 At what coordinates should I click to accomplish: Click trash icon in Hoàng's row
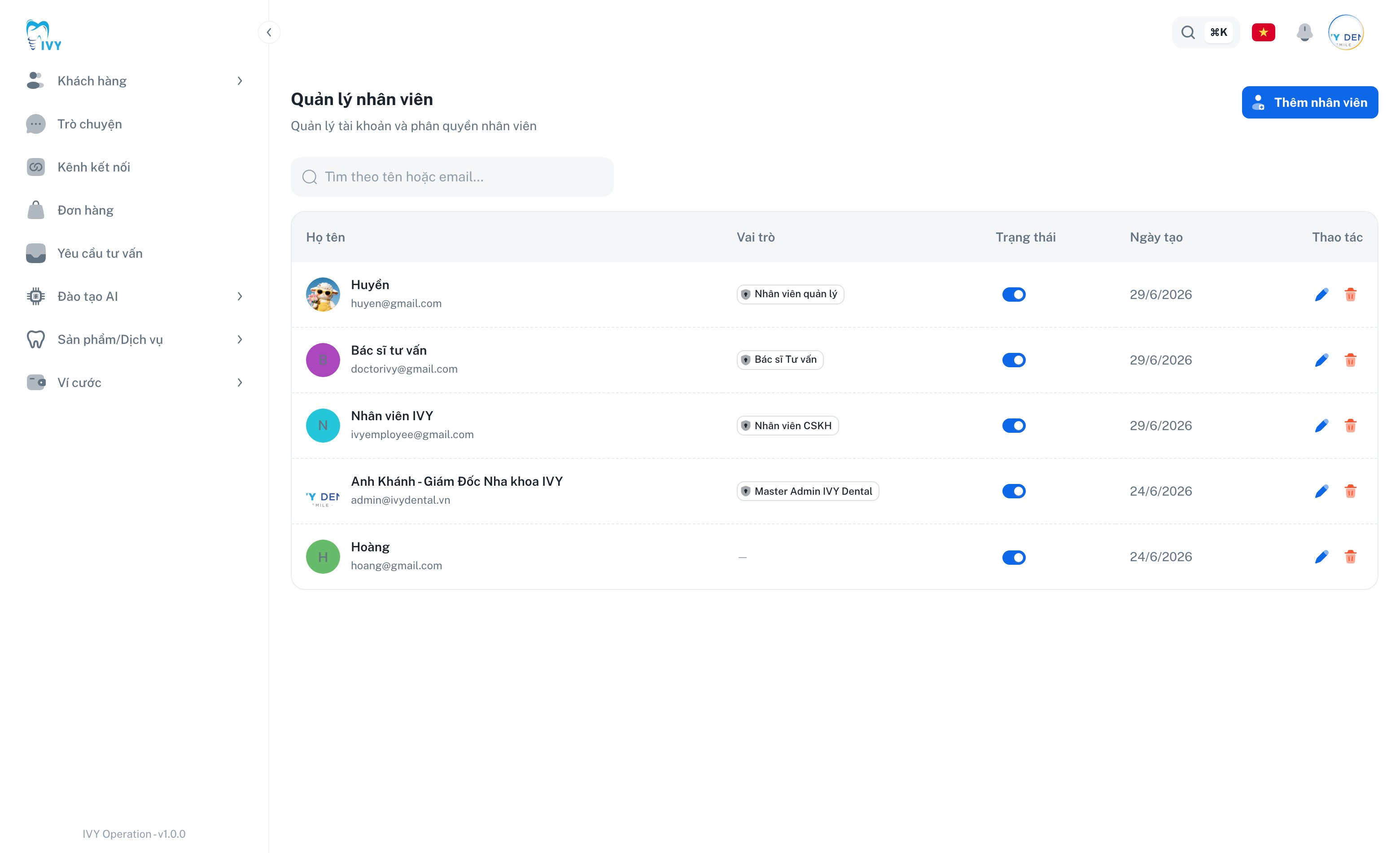(x=1350, y=556)
